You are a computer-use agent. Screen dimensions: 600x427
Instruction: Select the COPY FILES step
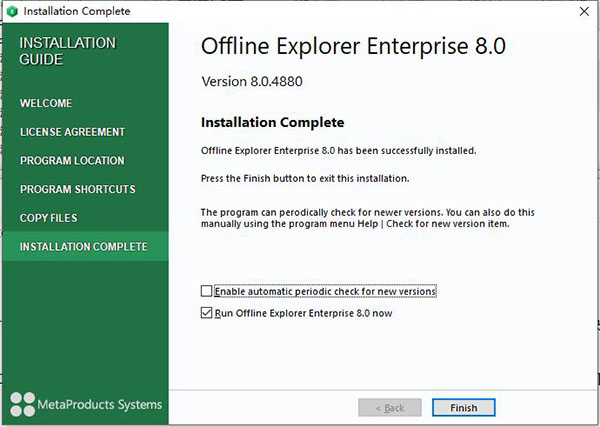49,218
